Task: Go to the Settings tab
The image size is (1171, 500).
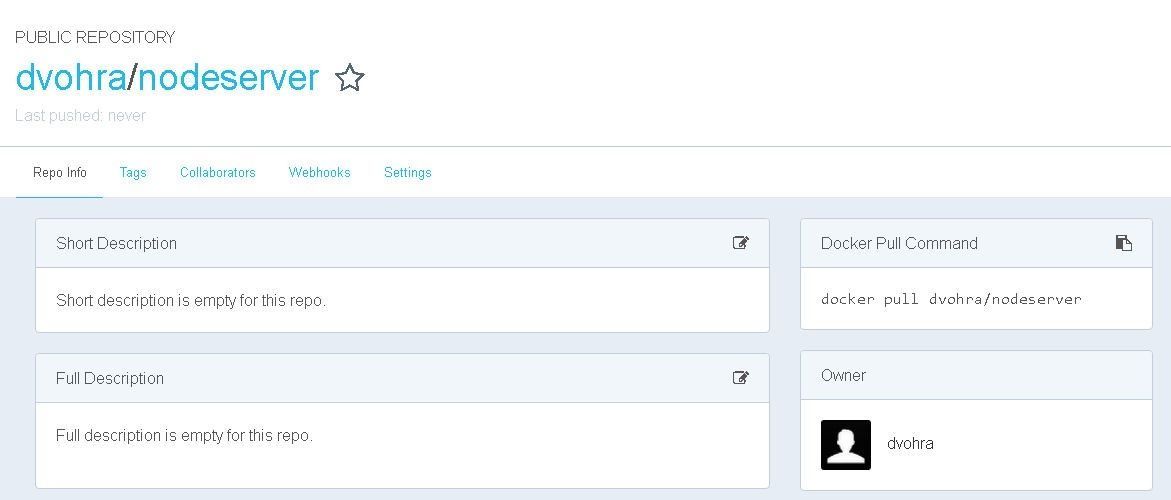Action: (408, 172)
